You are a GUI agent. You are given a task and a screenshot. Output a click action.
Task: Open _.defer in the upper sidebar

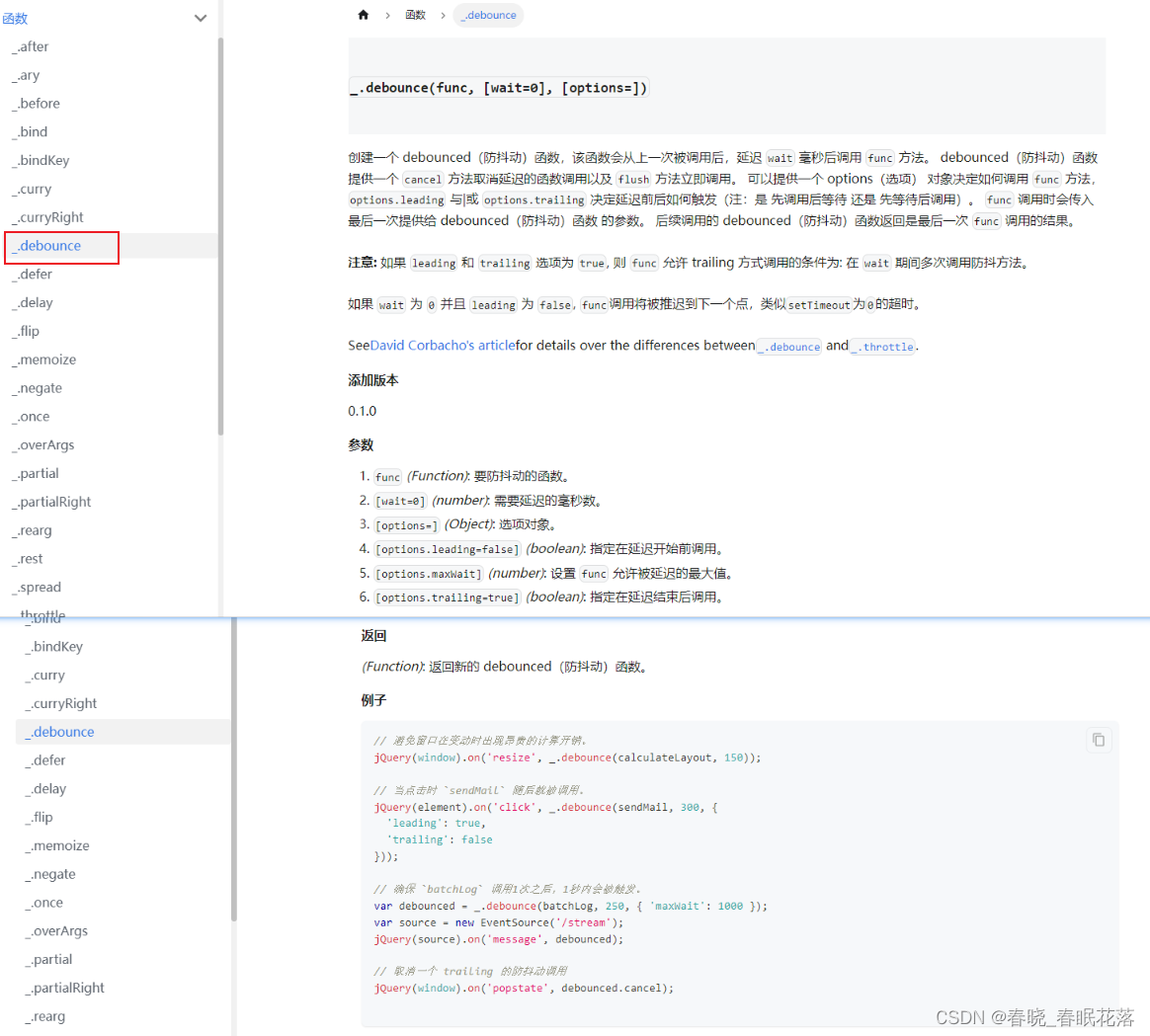click(x=33, y=275)
